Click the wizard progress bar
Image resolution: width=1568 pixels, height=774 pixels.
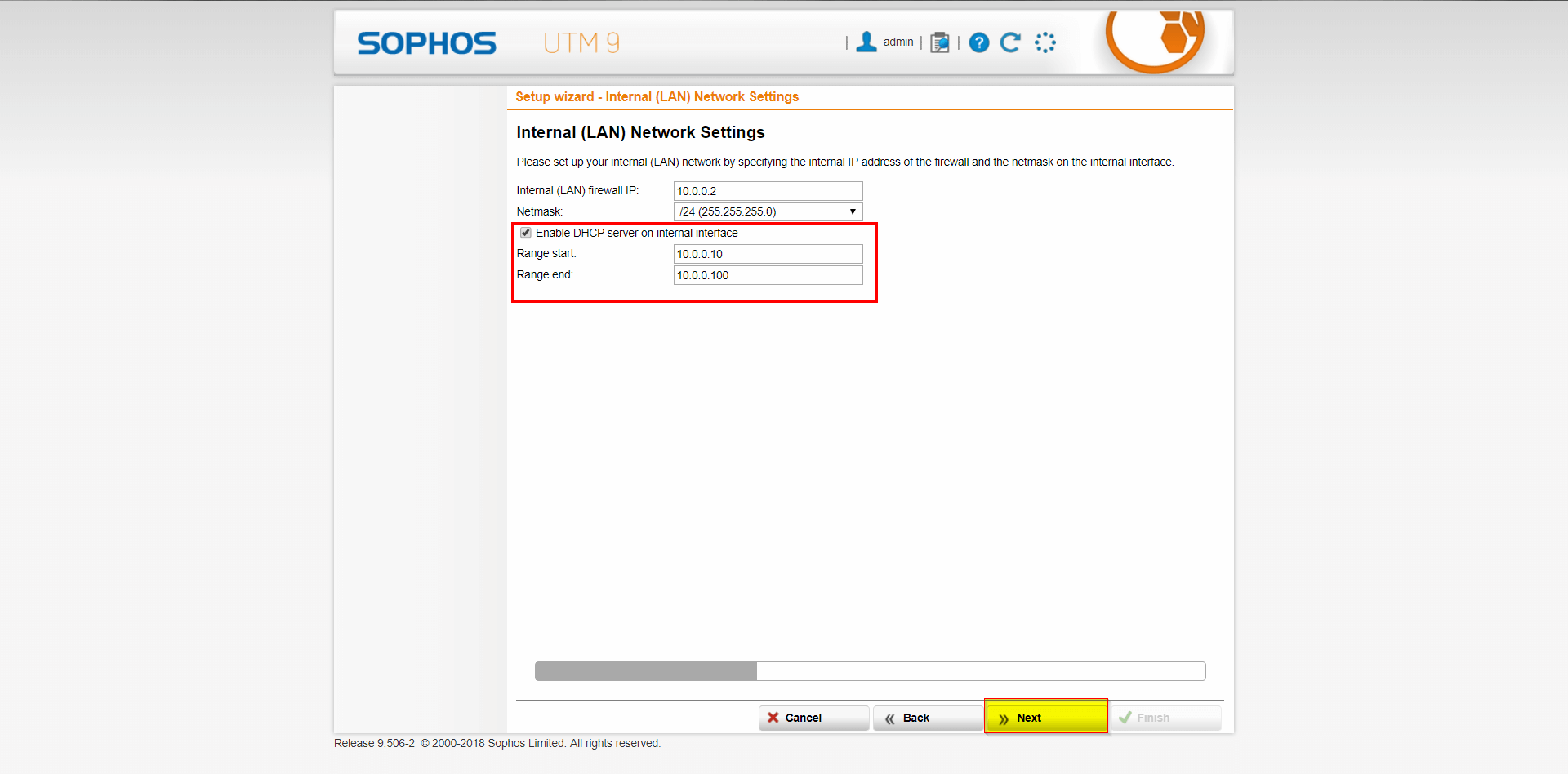(x=871, y=671)
